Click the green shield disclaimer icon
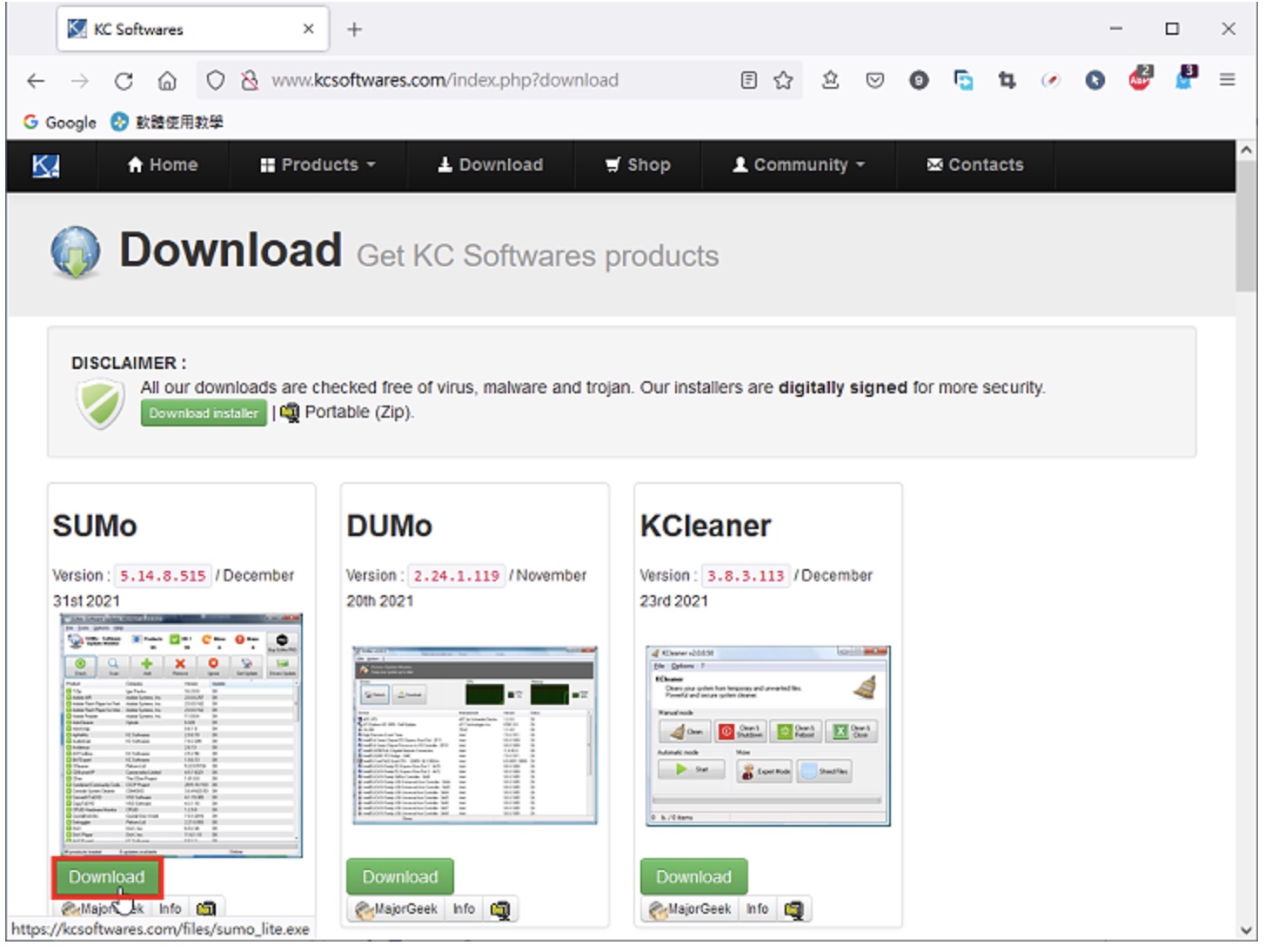 click(100, 404)
